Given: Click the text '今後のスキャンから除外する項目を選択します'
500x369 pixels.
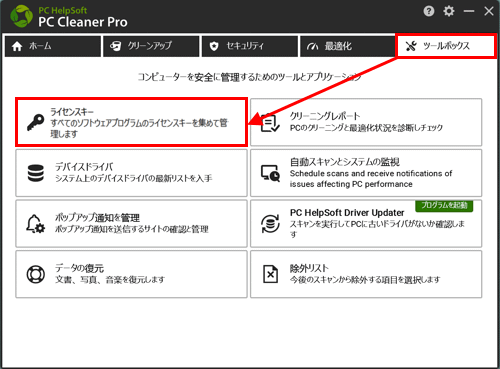Looking at the screenshot, I should 365,279.
